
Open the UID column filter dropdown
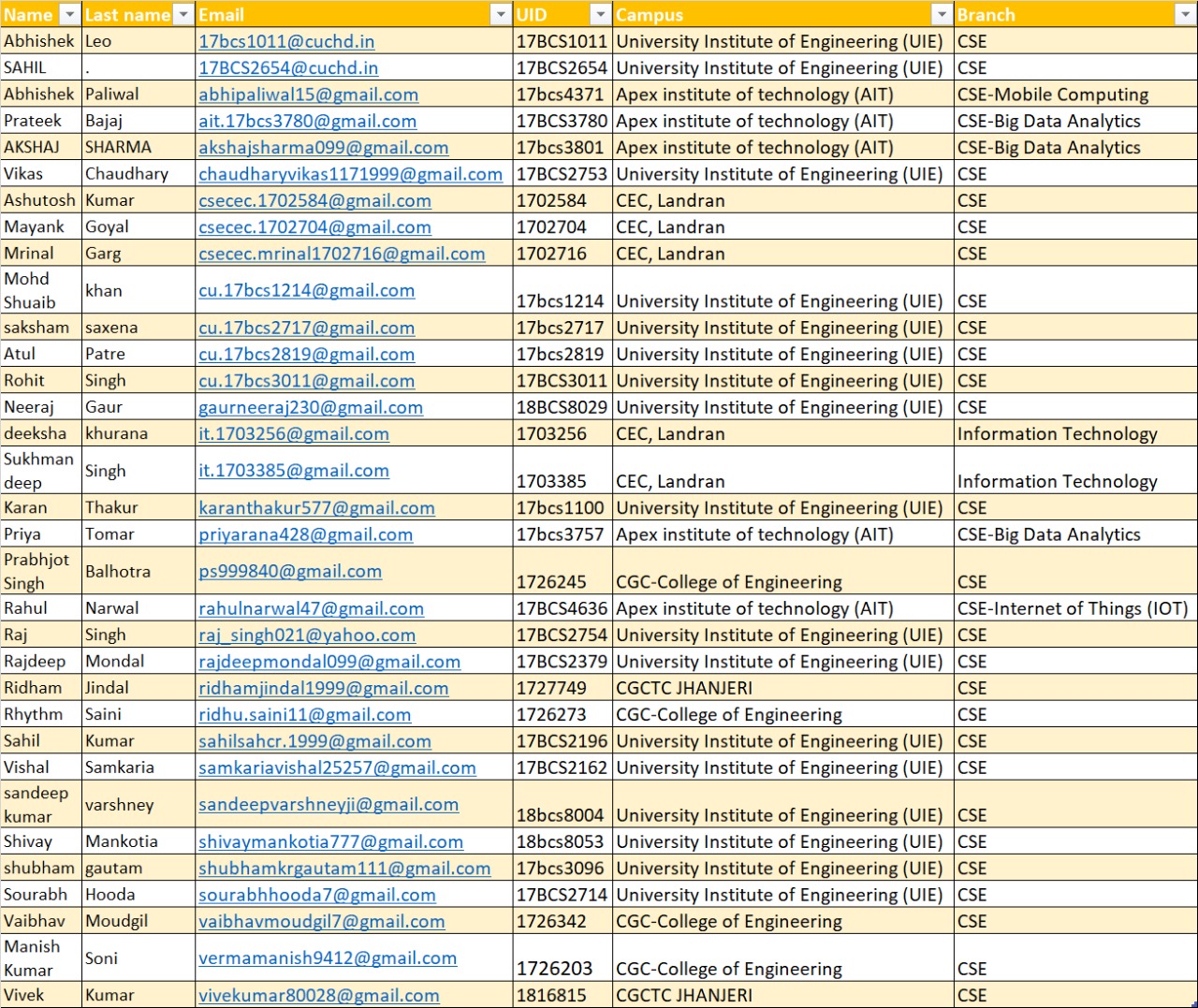tap(600, 15)
